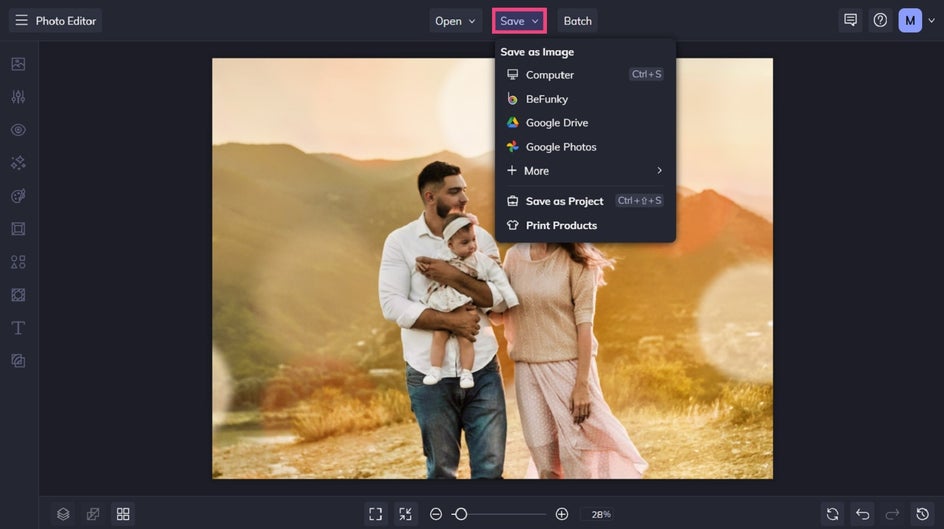Click the flatten layers icon
Screen dimensions: 944x529
[93, 514]
